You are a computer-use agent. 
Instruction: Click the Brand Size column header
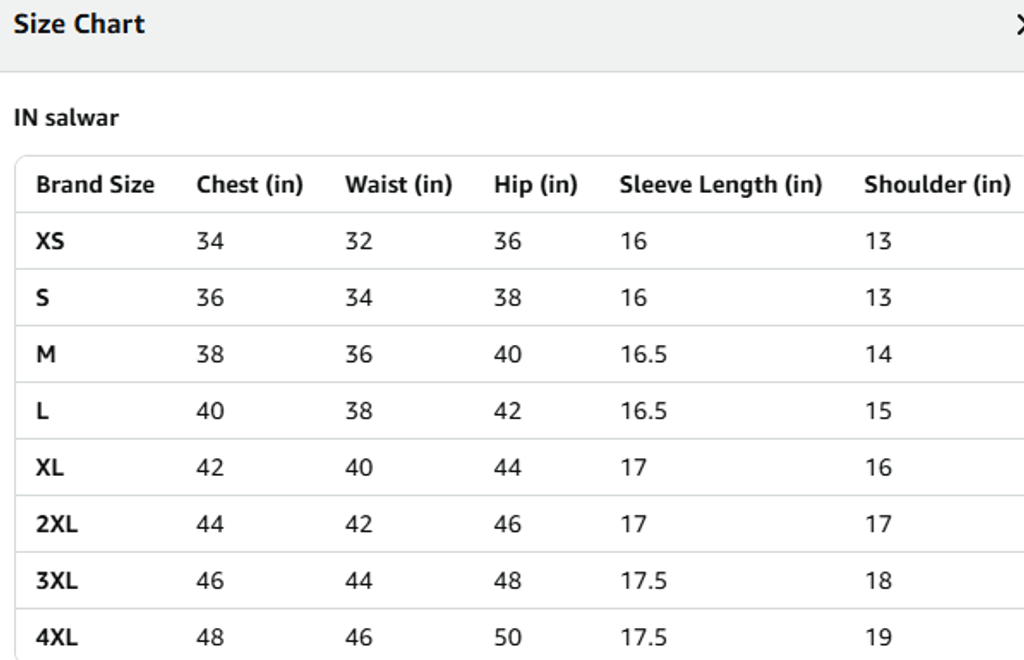(95, 185)
